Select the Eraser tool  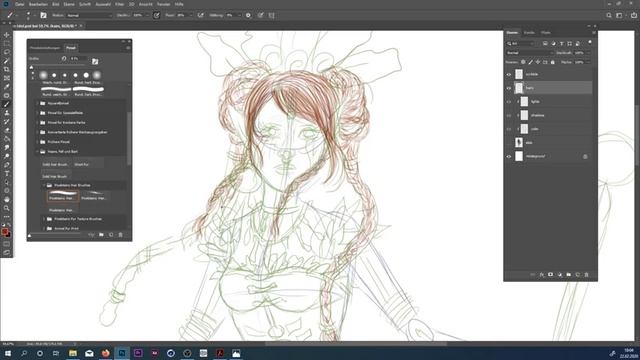pos(7,130)
